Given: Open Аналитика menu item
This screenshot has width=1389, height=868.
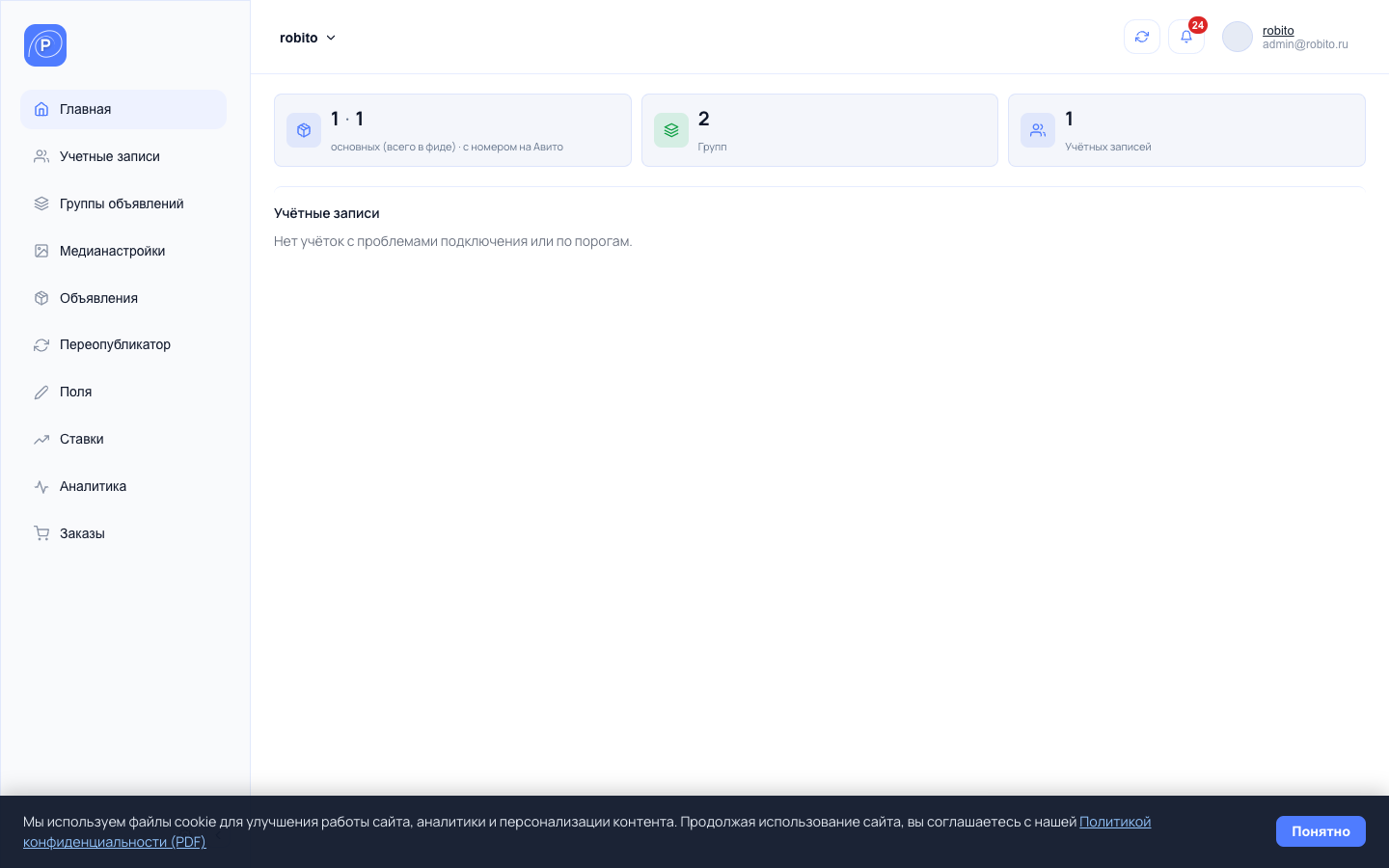Looking at the screenshot, I should tap(123, 486).
